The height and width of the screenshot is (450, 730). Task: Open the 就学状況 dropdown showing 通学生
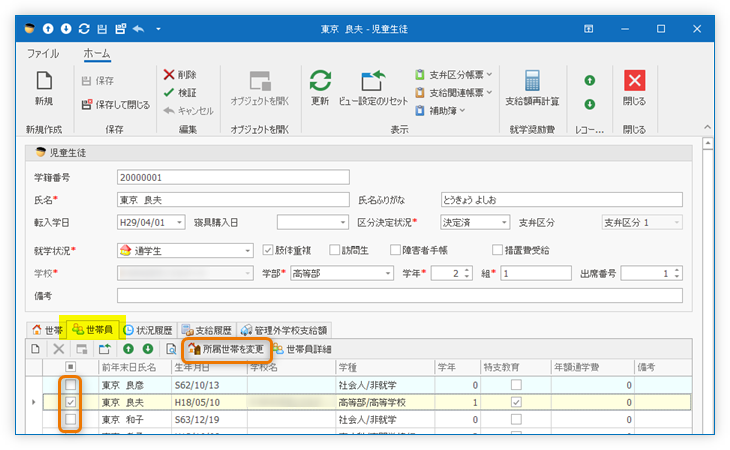click(248, 251)
